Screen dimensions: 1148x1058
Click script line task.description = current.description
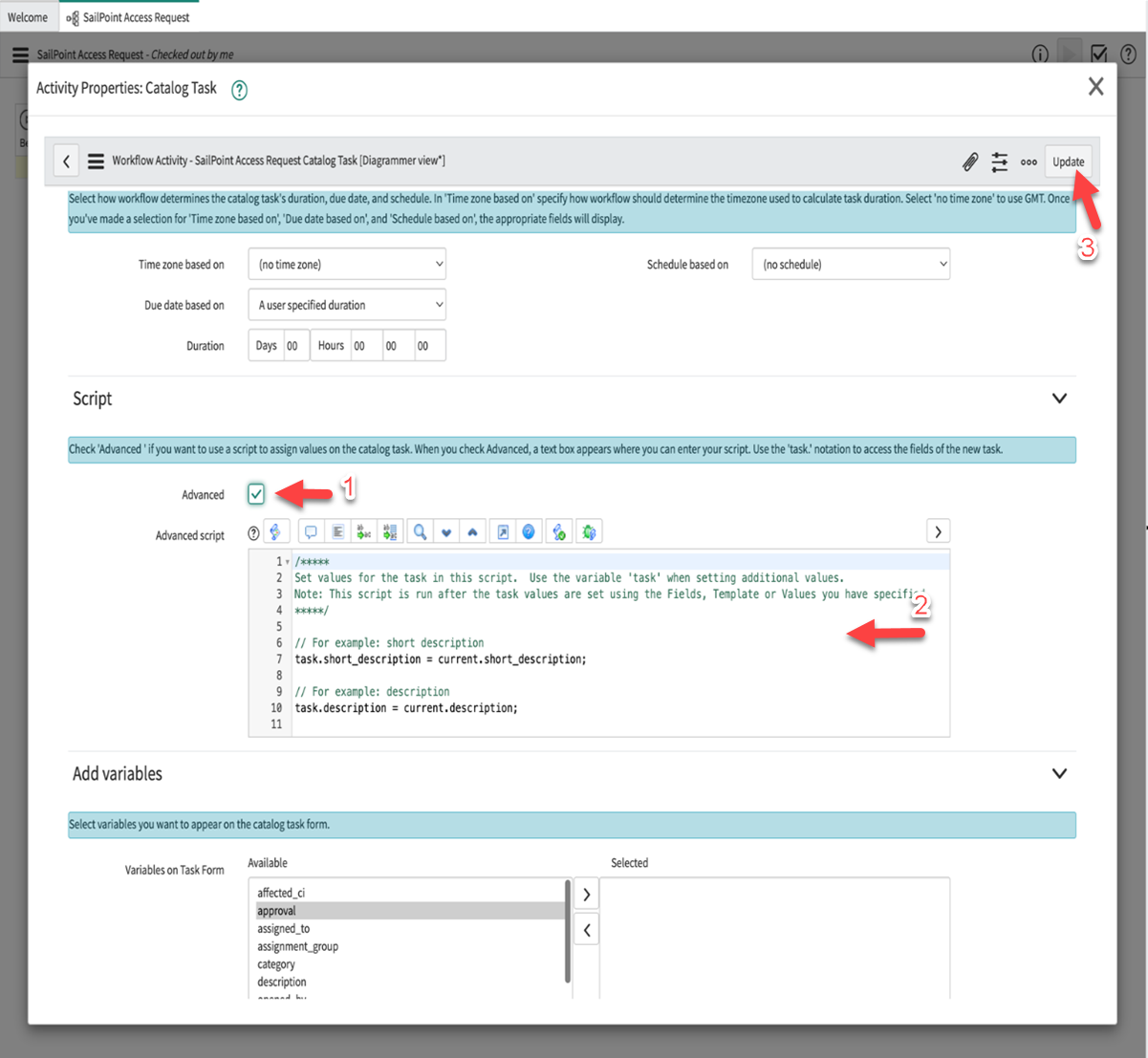(x=406, y=708)
